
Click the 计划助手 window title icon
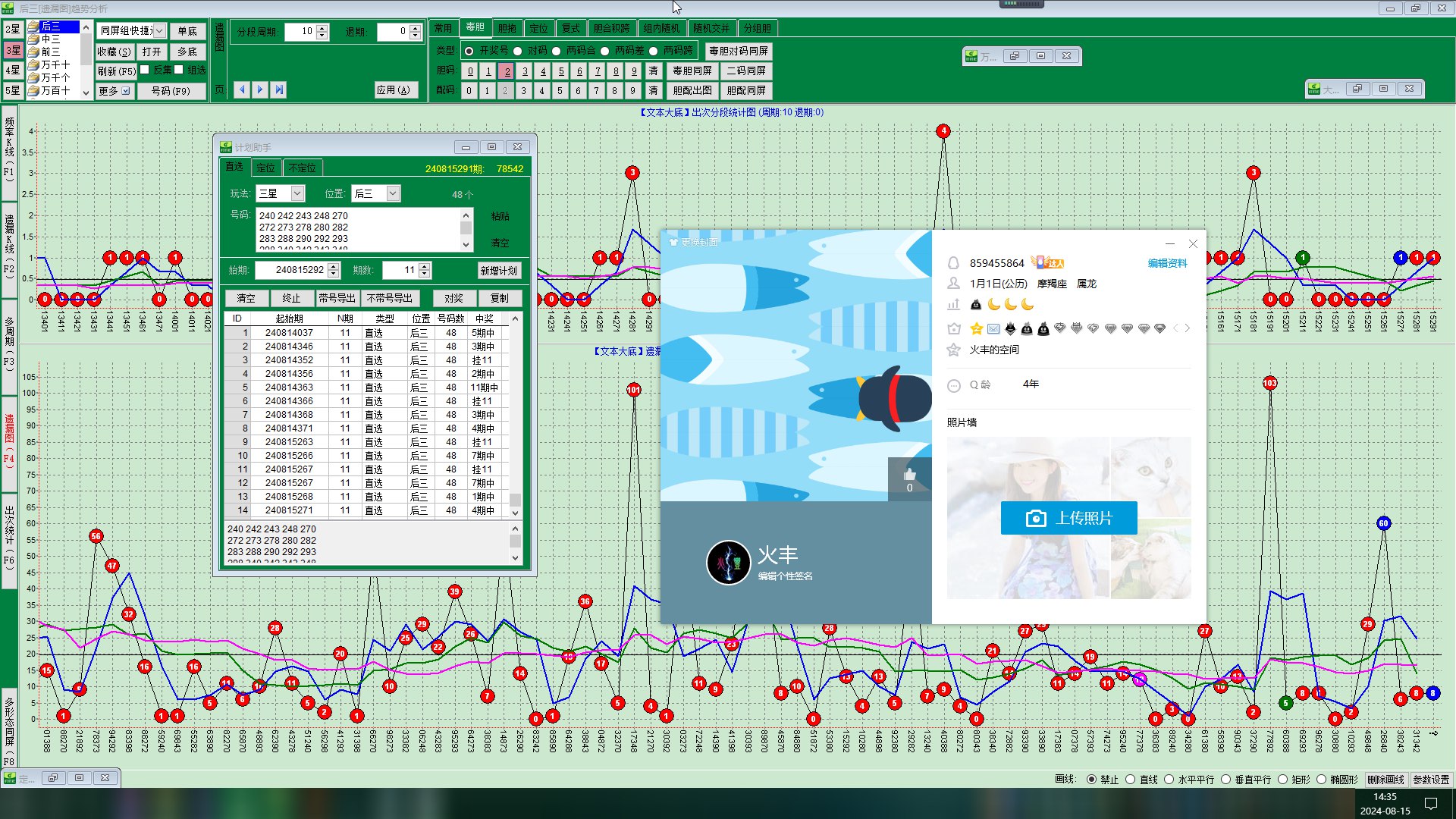pos(225,147)
